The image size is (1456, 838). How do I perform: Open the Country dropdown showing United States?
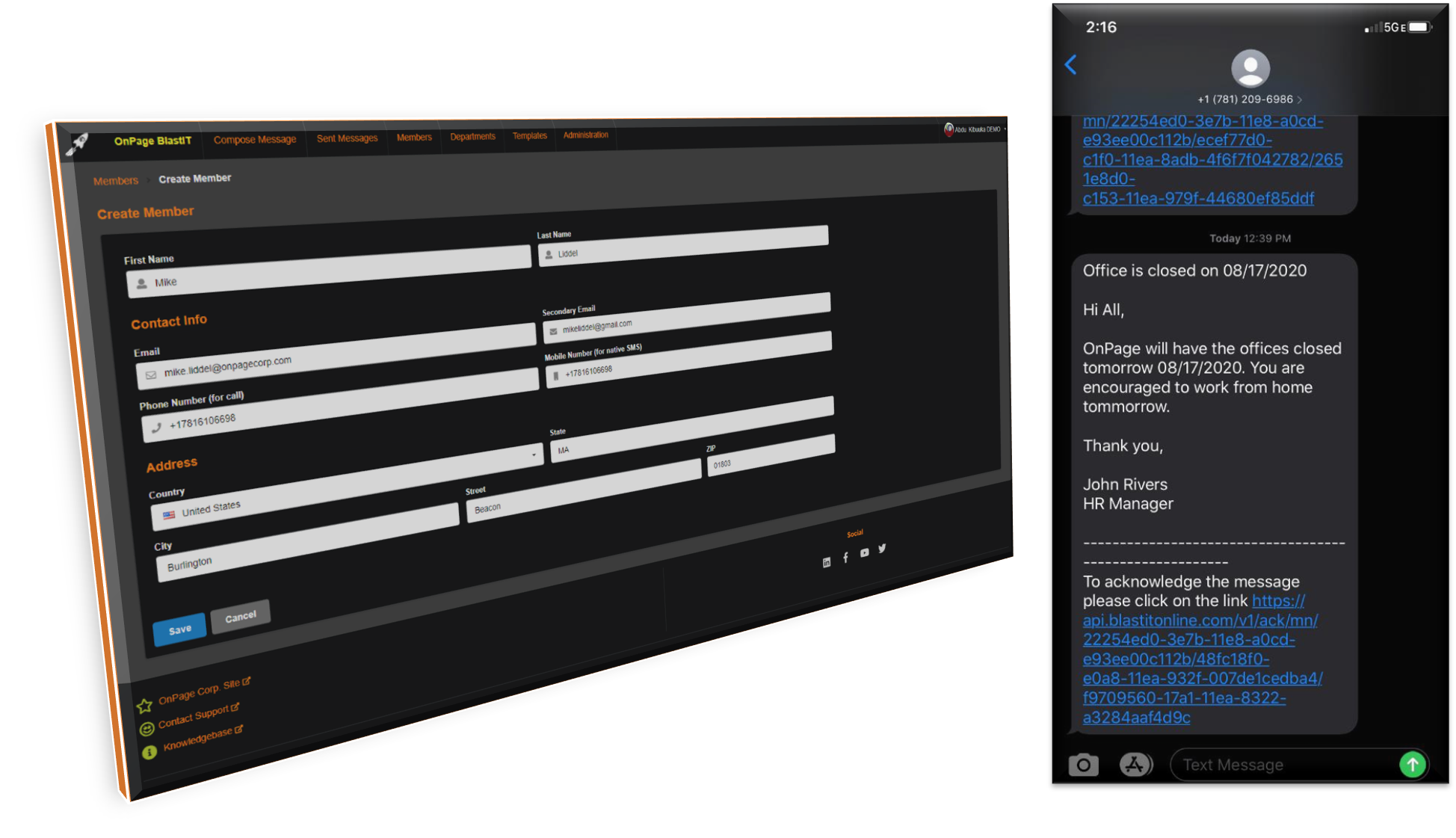347,488
